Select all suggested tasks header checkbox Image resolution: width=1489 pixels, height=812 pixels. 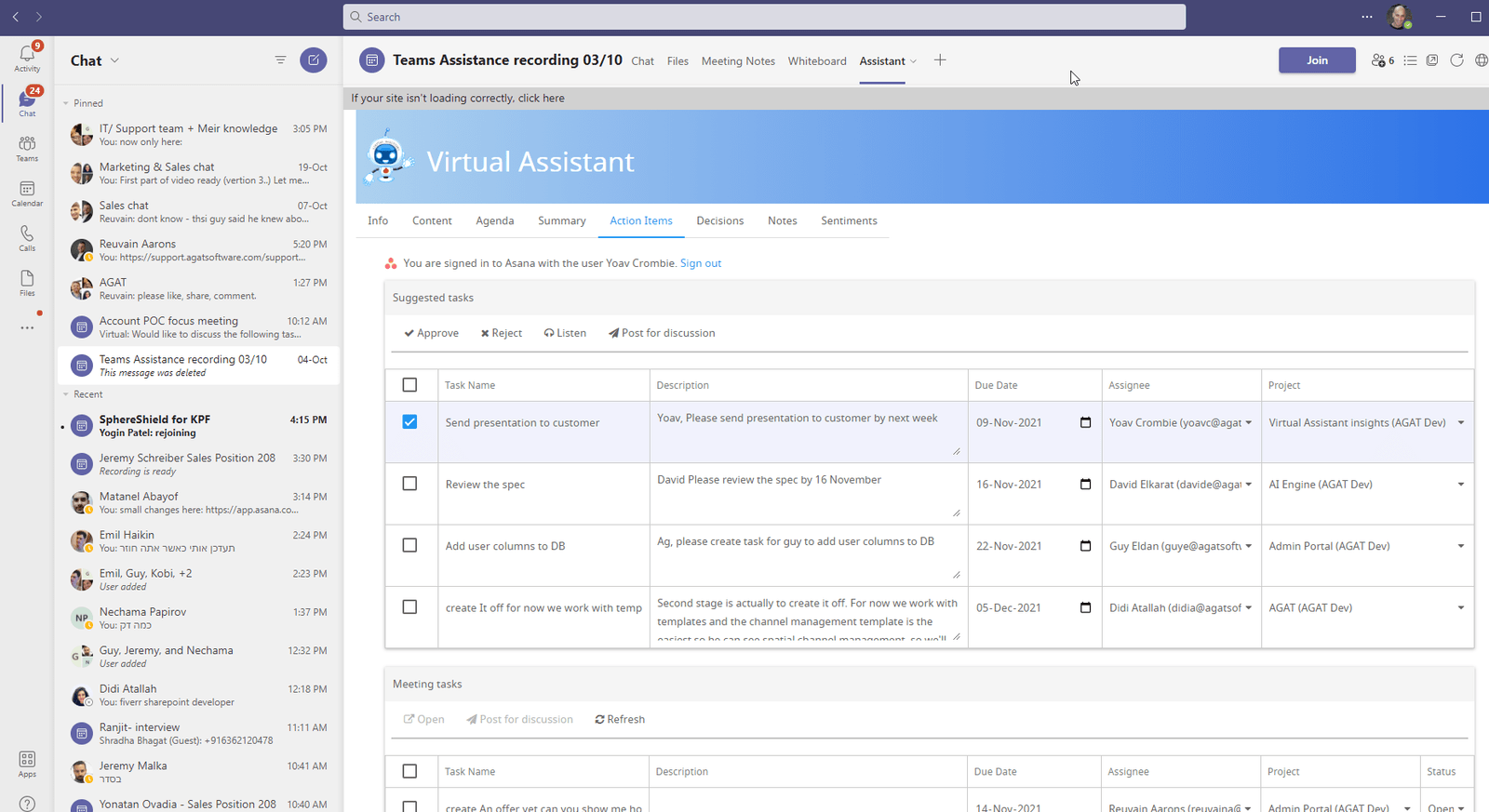409,384
